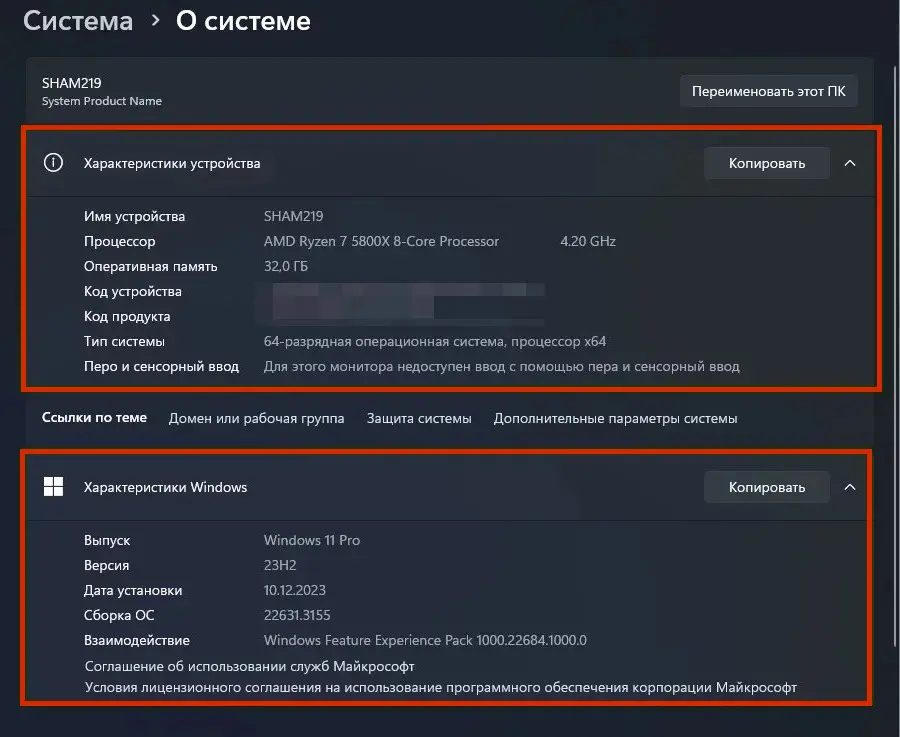
Task: Copy the device specifications
Action: point(766,163)
